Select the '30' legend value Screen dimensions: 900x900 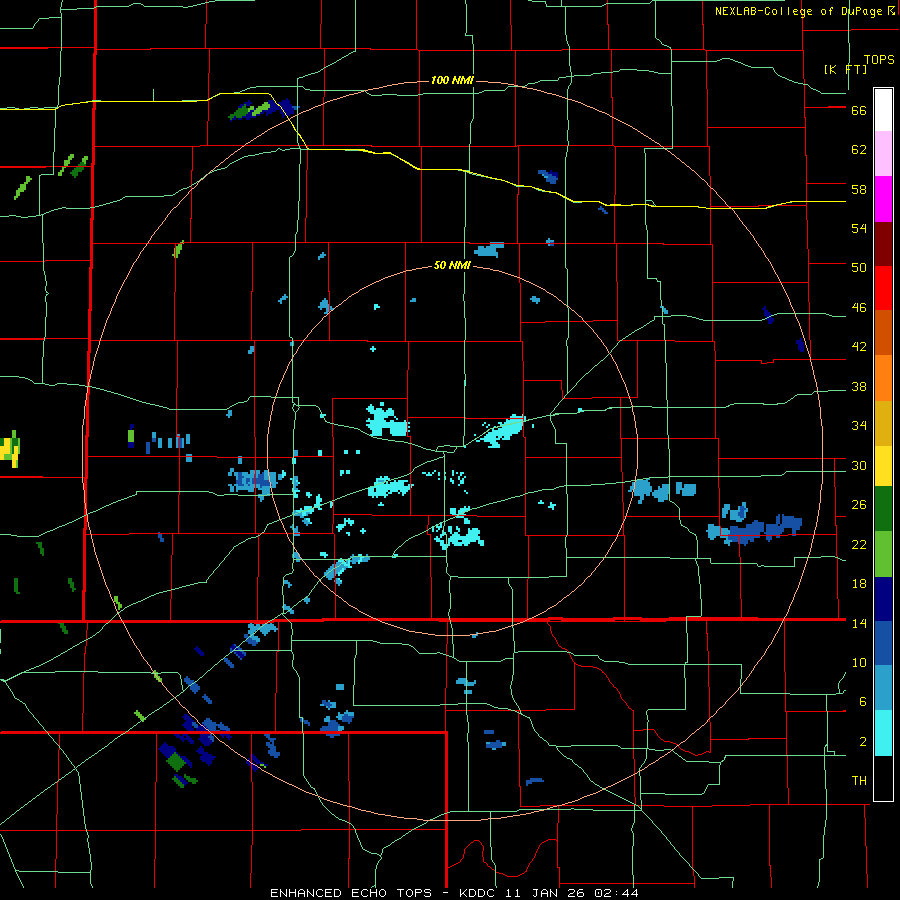point(859,465)
